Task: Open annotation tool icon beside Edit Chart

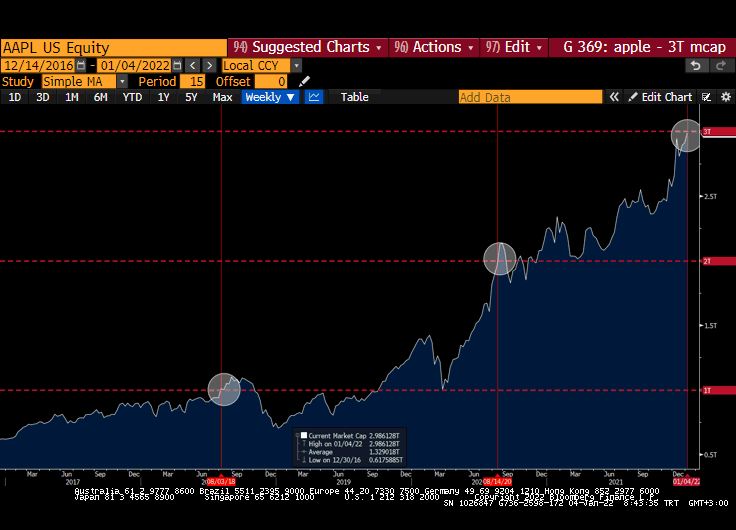Action: coord(706,97)
